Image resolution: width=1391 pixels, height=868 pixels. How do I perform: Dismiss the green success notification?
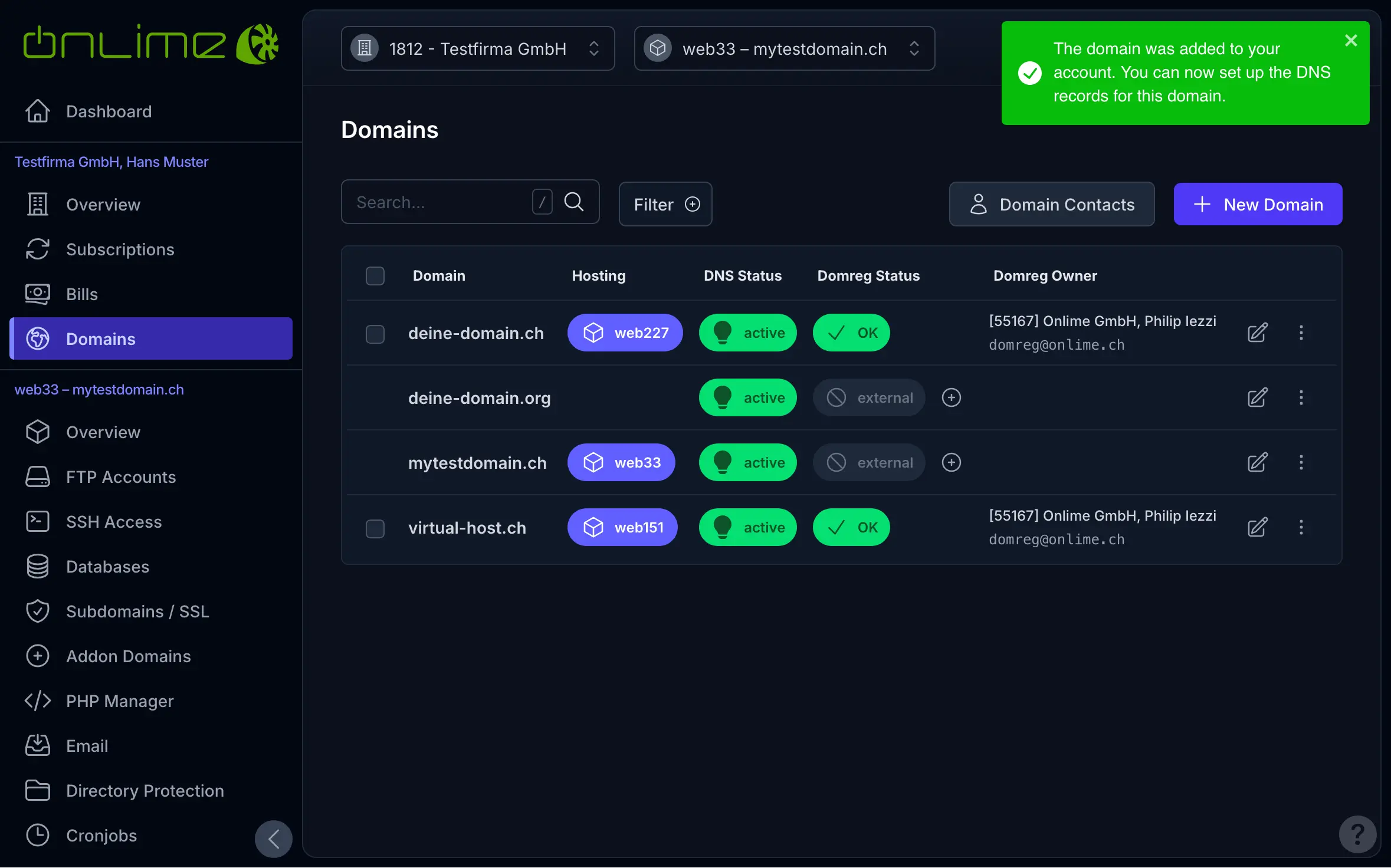click(1351, 40)
